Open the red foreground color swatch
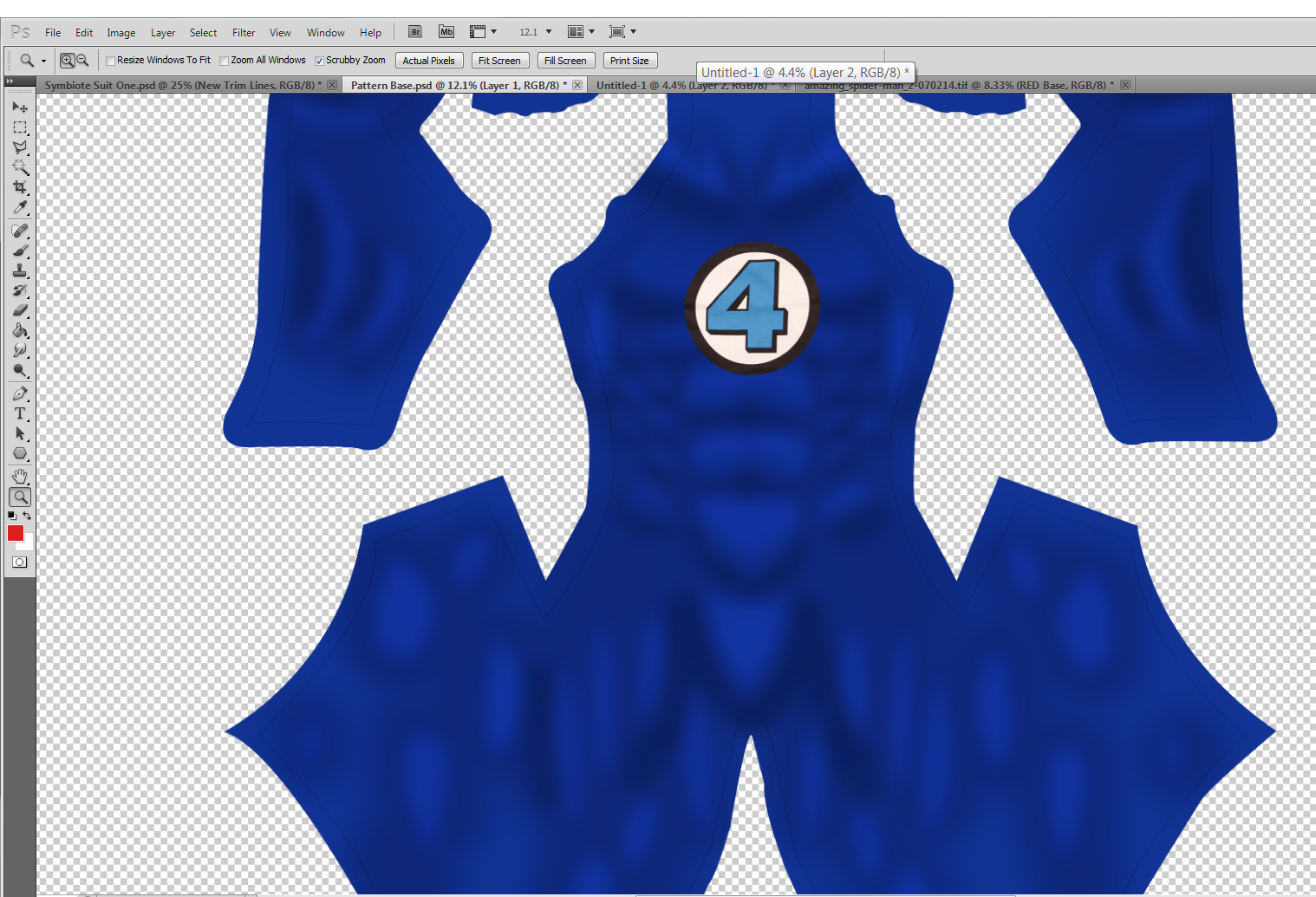Screen dimensions: 1316x897 click(15, 533)
